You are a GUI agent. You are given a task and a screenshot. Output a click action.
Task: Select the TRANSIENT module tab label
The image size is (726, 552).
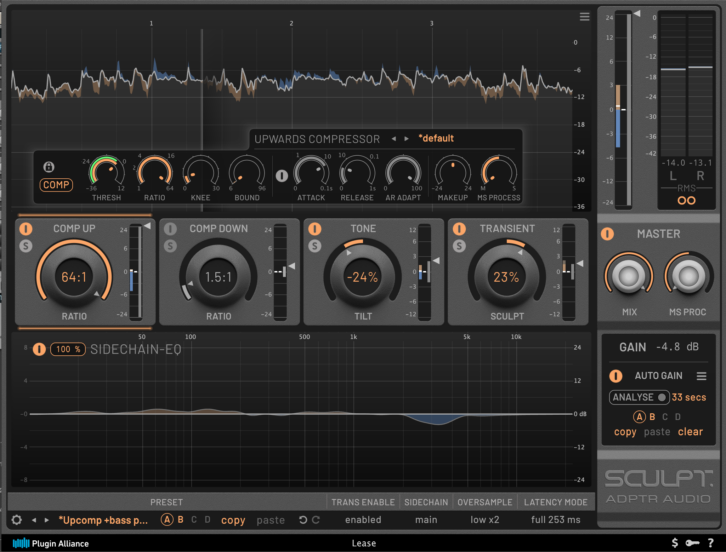(507, 229)
